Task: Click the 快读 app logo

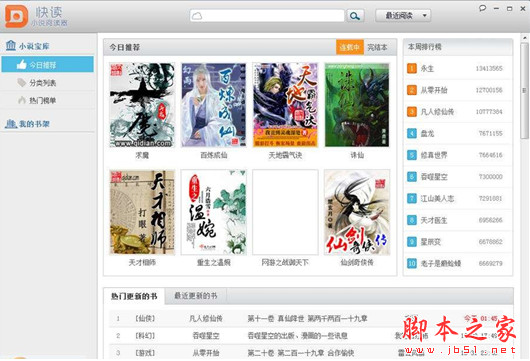Action: click(16, 16)
